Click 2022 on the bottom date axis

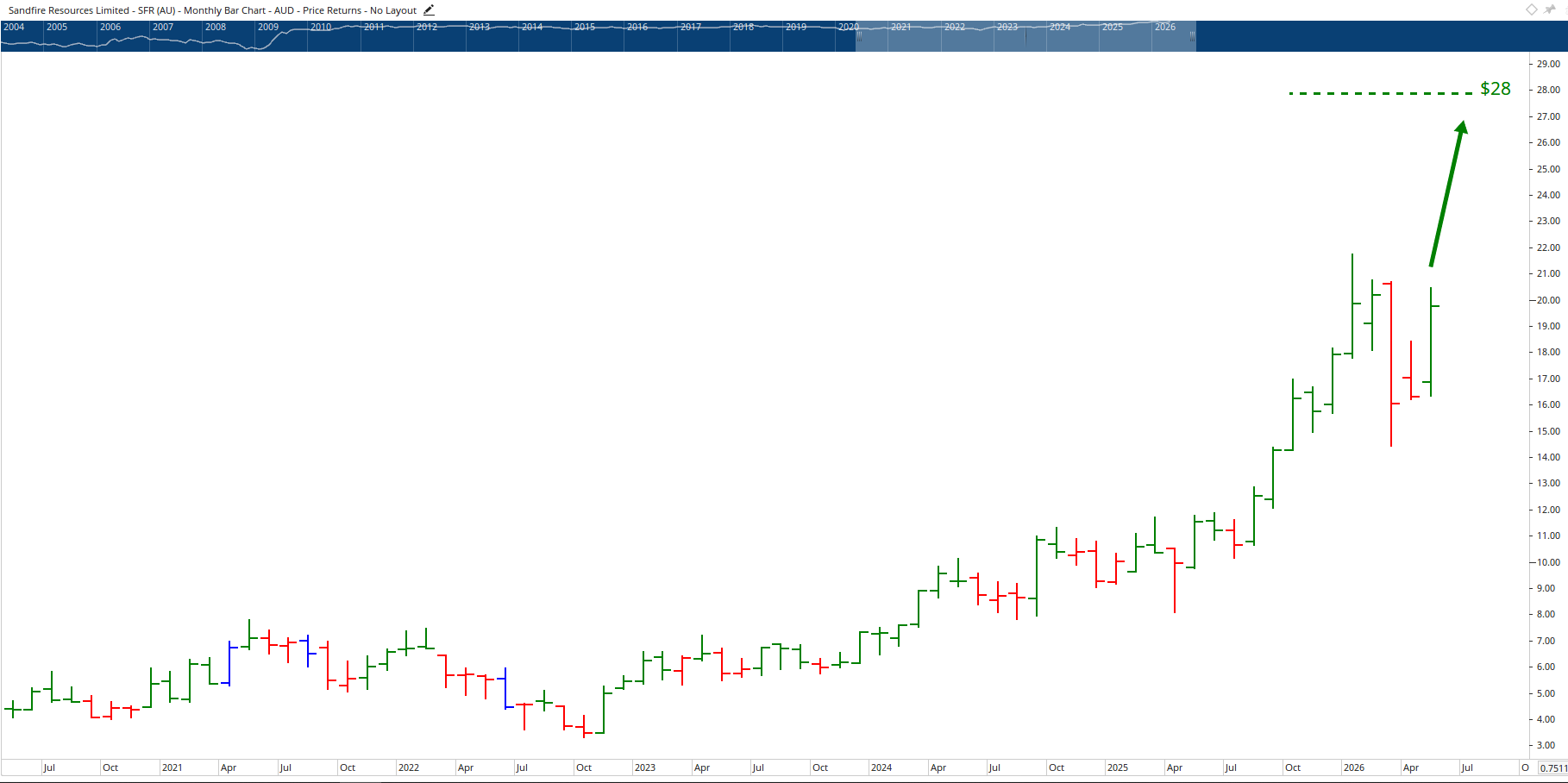tap(409, 767)
